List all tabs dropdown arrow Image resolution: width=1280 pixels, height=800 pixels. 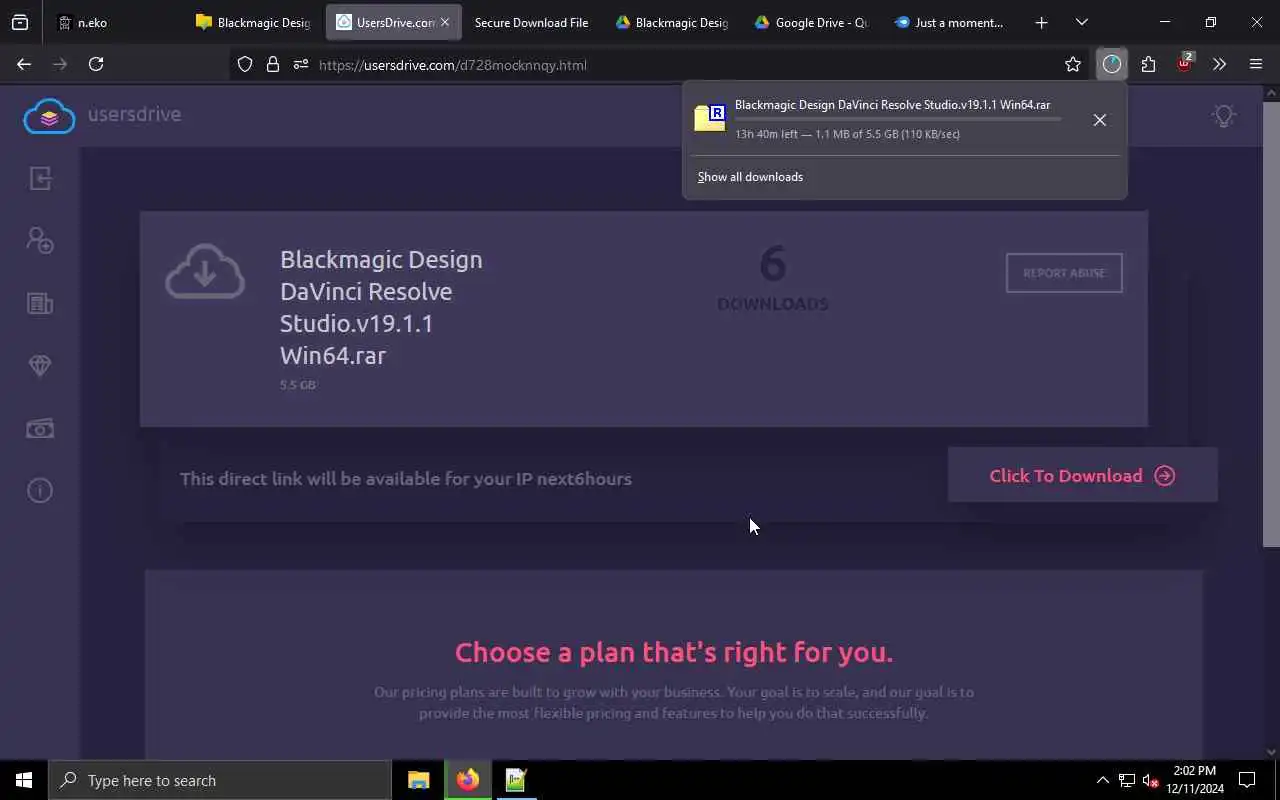click(1081, 22)
